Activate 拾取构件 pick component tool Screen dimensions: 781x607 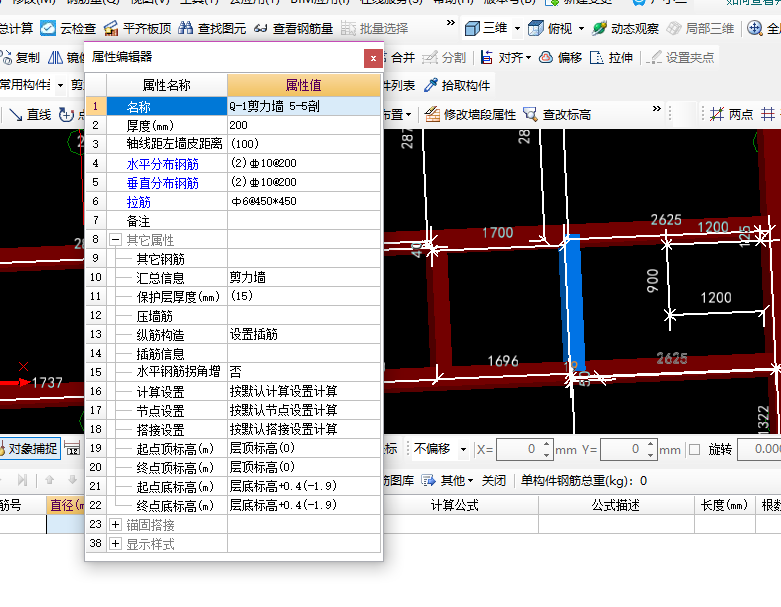click(457, 86)
